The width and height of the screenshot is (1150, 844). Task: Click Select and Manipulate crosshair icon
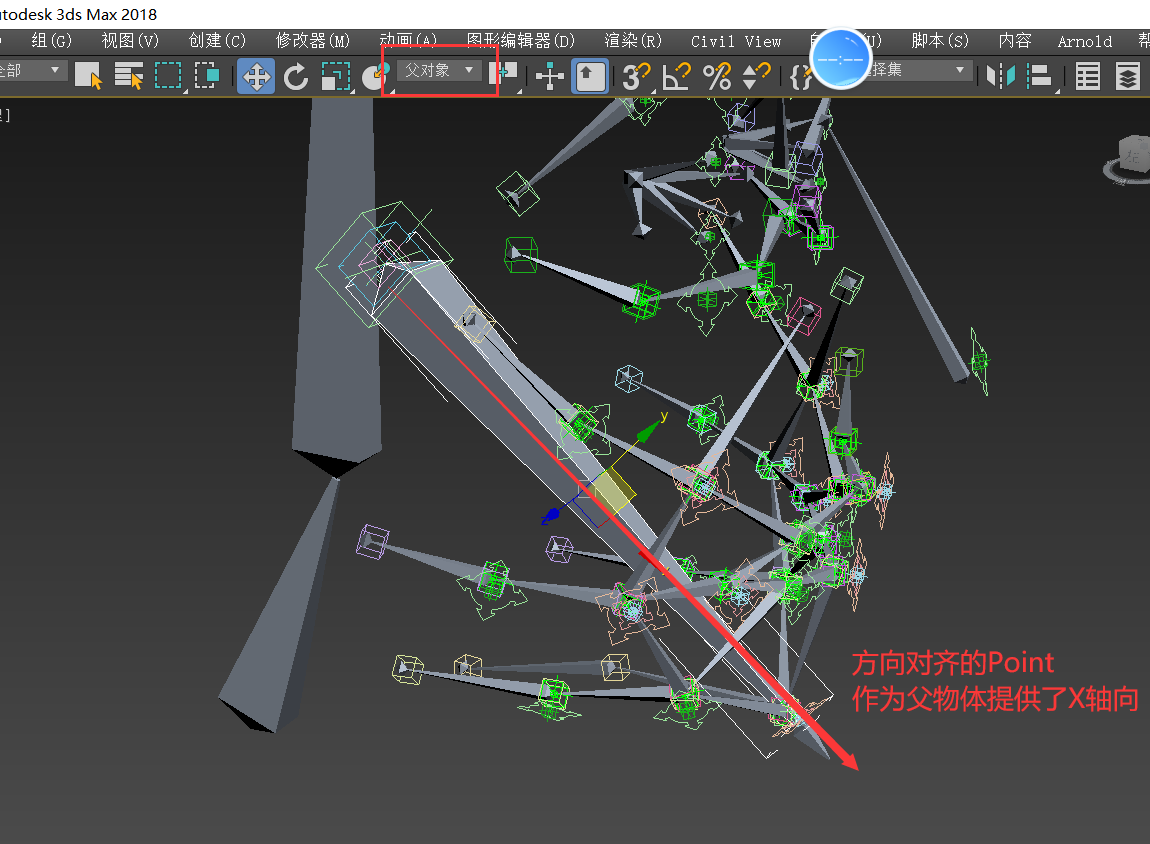(549, 76)
